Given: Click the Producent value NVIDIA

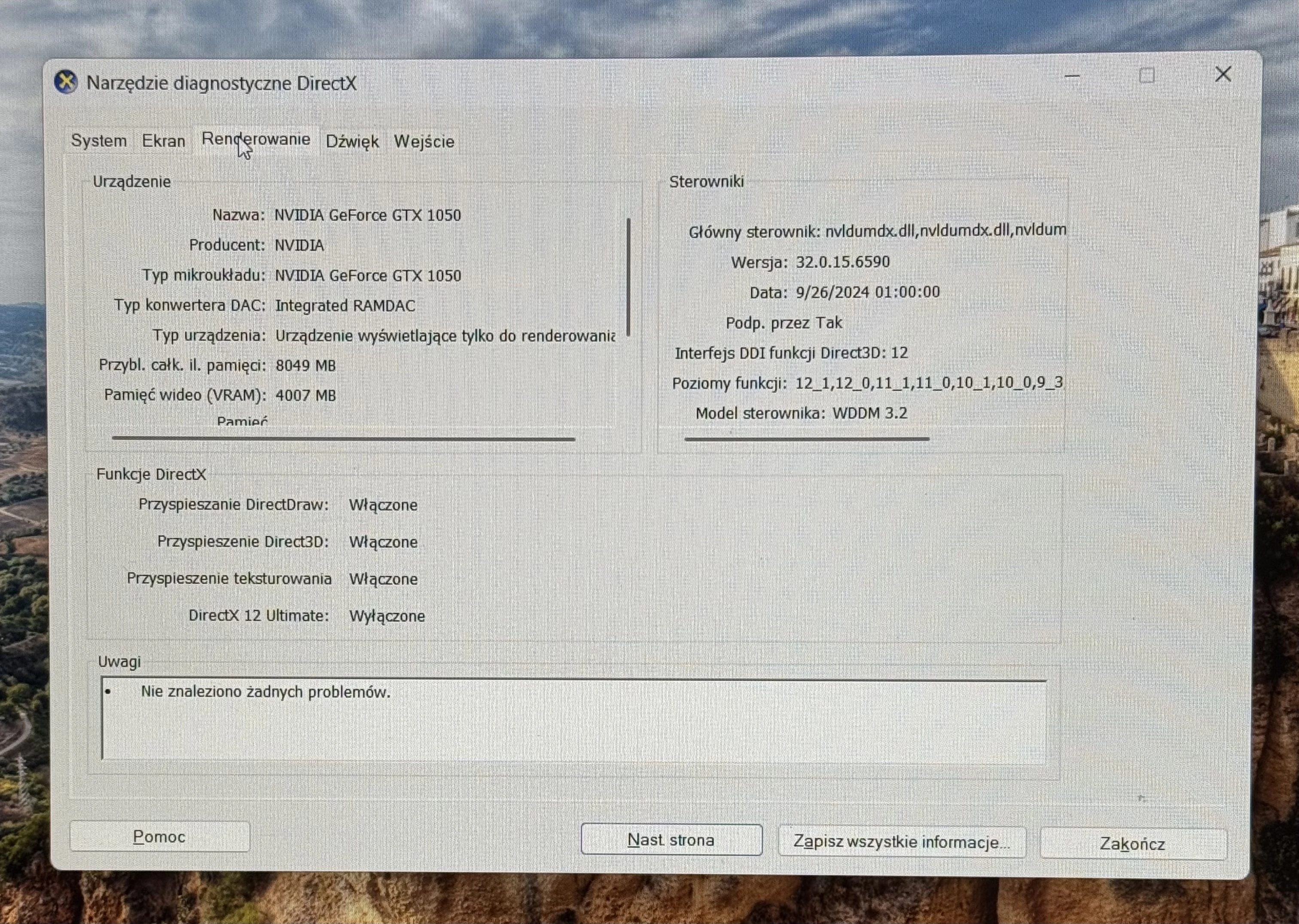Looking at the screenshot, I should tap(299, 245).
